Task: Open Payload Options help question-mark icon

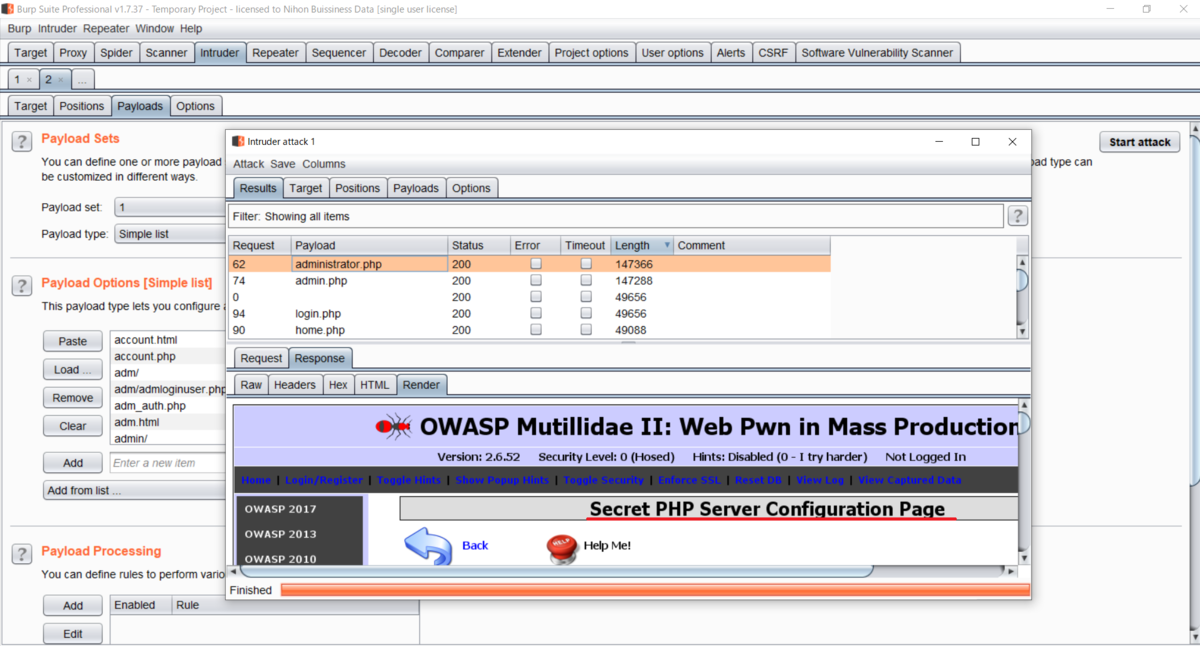Action: (22, 287)
